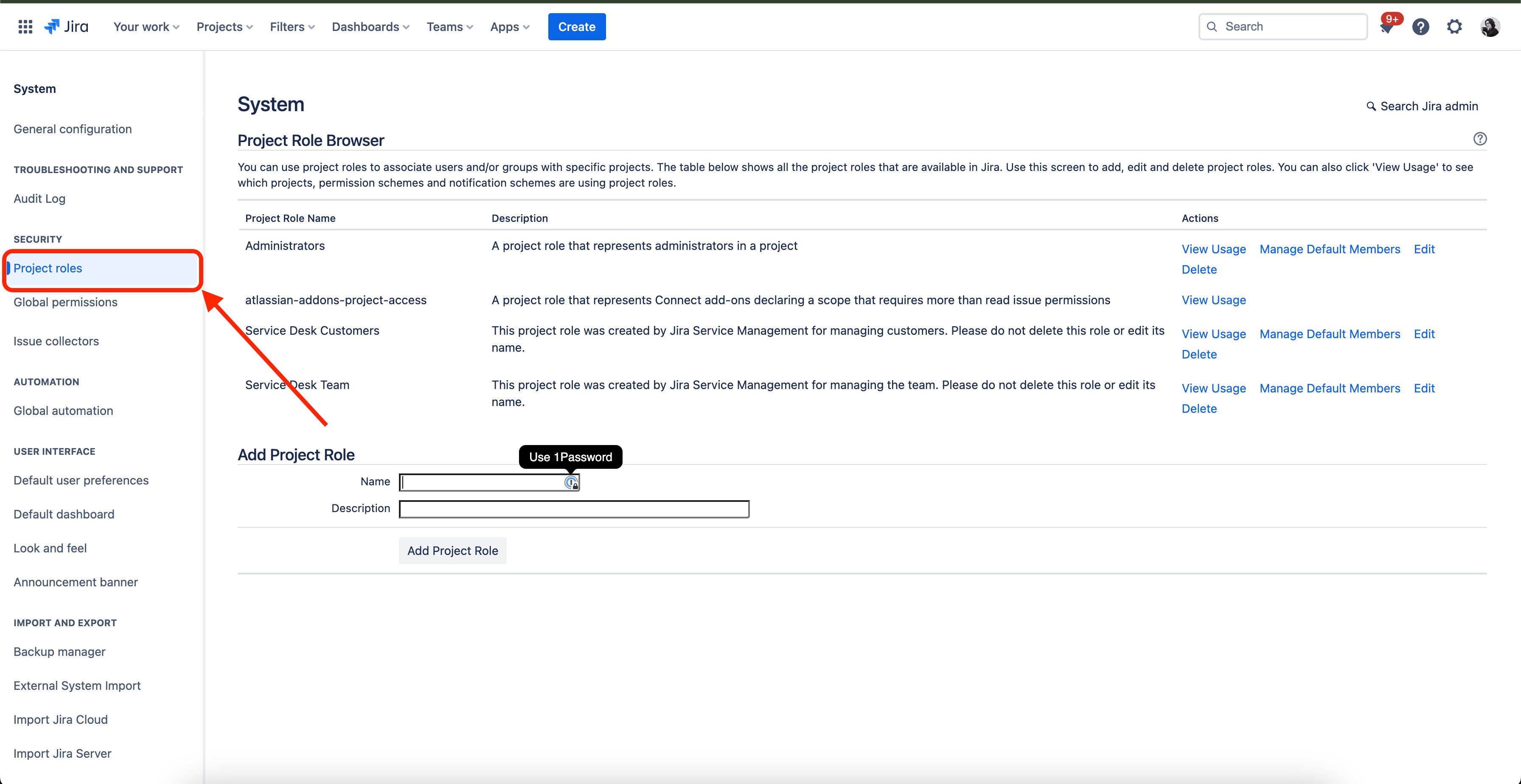Open the help question mark icon in top bar
Image resolution: width=1521 pixels, height=784 pixels.
click(x=1420, y=27)
